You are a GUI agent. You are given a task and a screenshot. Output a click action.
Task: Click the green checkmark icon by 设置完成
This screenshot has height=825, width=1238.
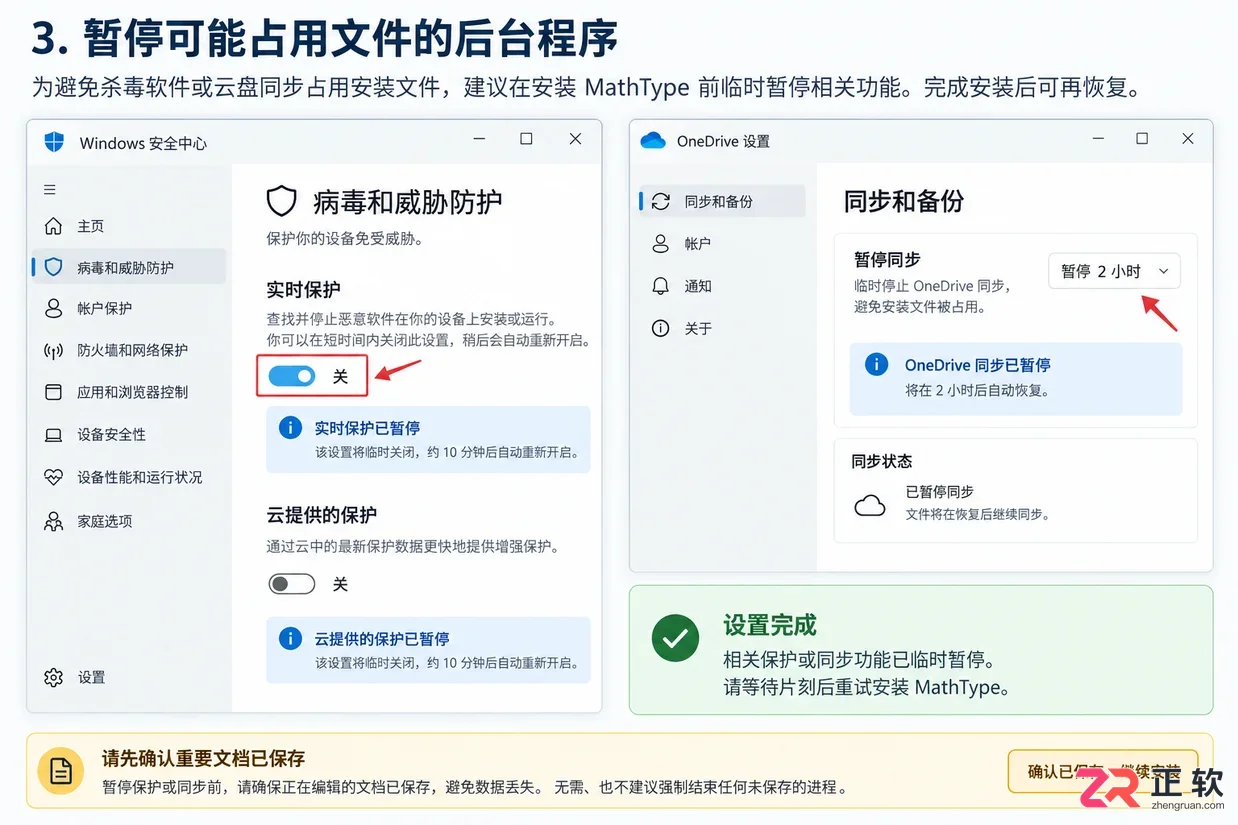pyautogui.click(x=675, y=637)
